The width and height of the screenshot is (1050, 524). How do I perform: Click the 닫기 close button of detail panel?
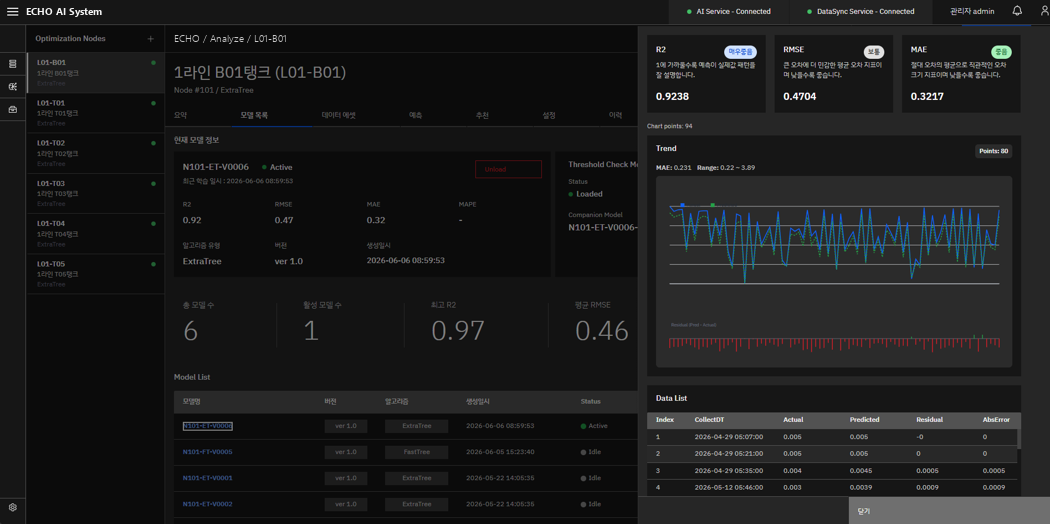pyautogui.click(x=950, y=511)
